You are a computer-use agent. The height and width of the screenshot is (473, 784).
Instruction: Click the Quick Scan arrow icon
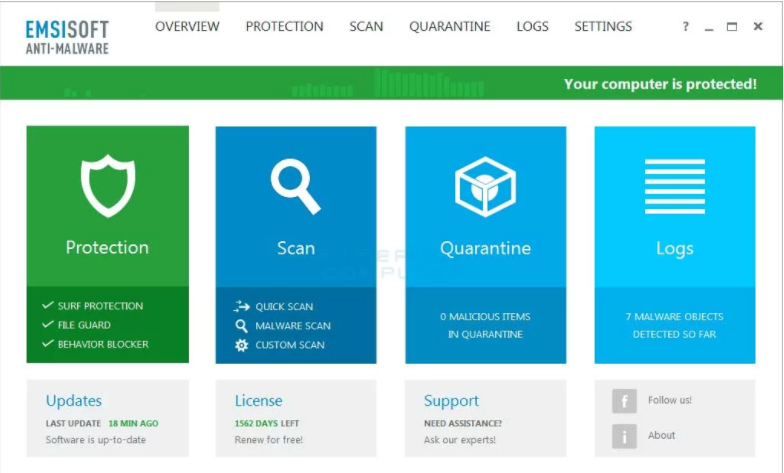click(x=241, y=306)
